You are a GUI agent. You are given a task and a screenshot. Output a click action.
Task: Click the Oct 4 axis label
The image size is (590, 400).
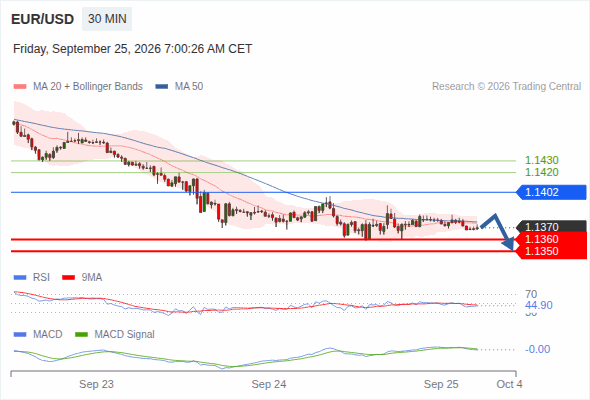(x=509, y=384)
